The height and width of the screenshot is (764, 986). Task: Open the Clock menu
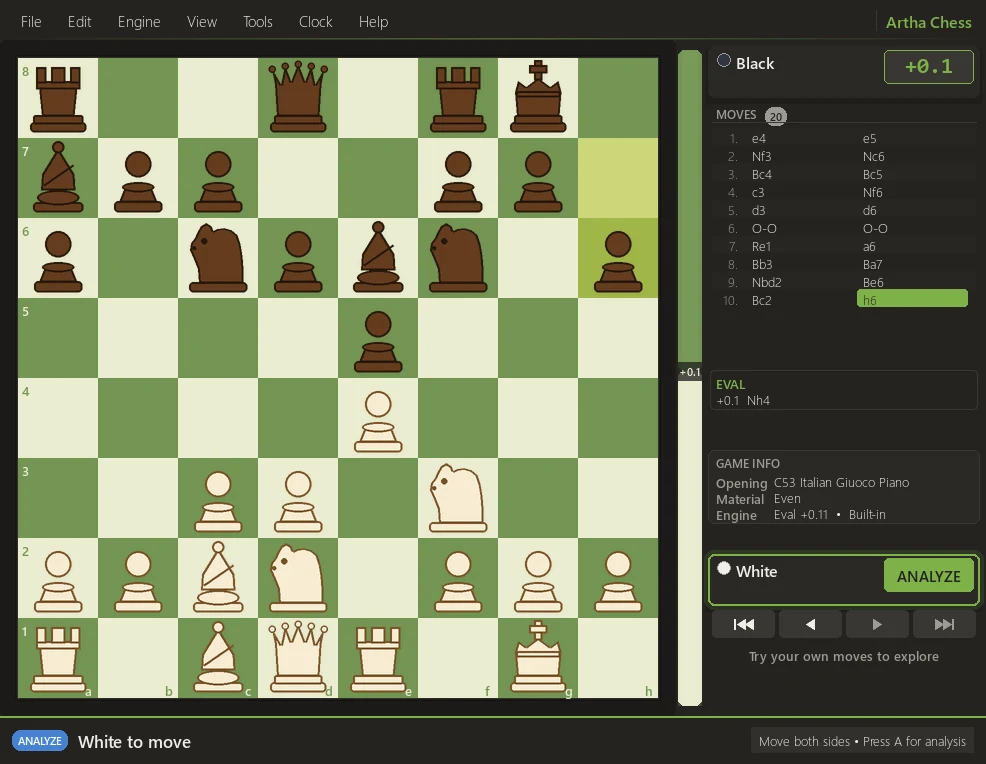(316, 22)
